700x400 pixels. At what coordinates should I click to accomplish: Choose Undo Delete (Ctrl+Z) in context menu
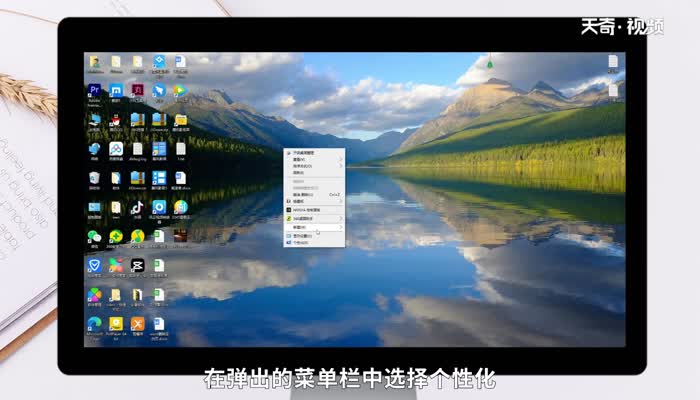pos(314,195)
